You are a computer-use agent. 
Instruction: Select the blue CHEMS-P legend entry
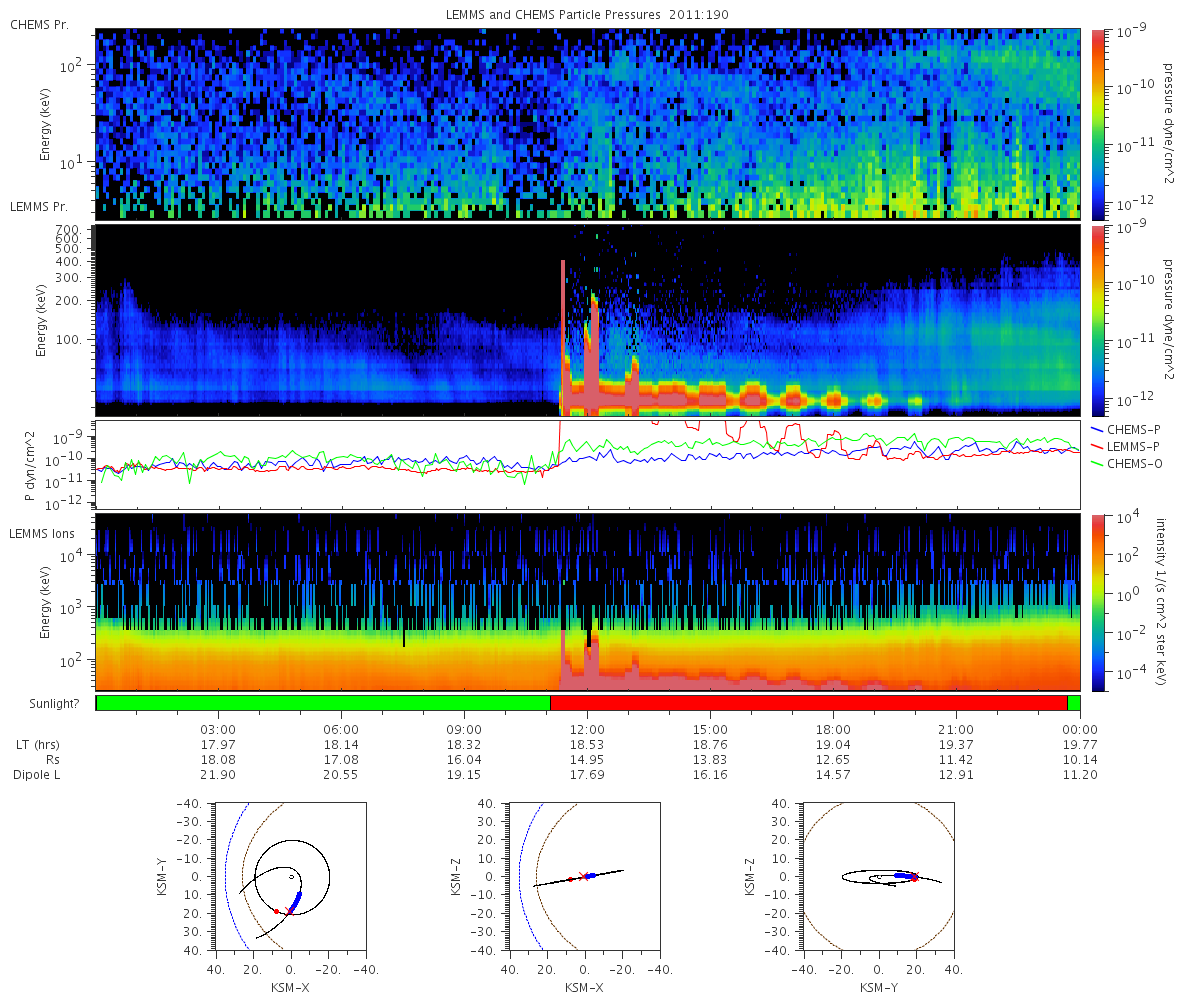pyautogui.click(x=1125, y=429)
